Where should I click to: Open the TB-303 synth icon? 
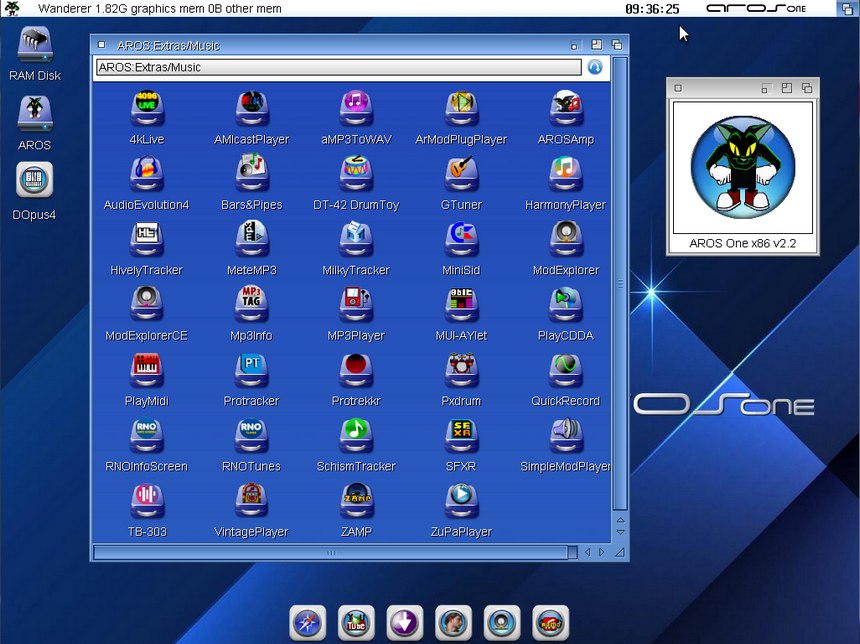147,501
